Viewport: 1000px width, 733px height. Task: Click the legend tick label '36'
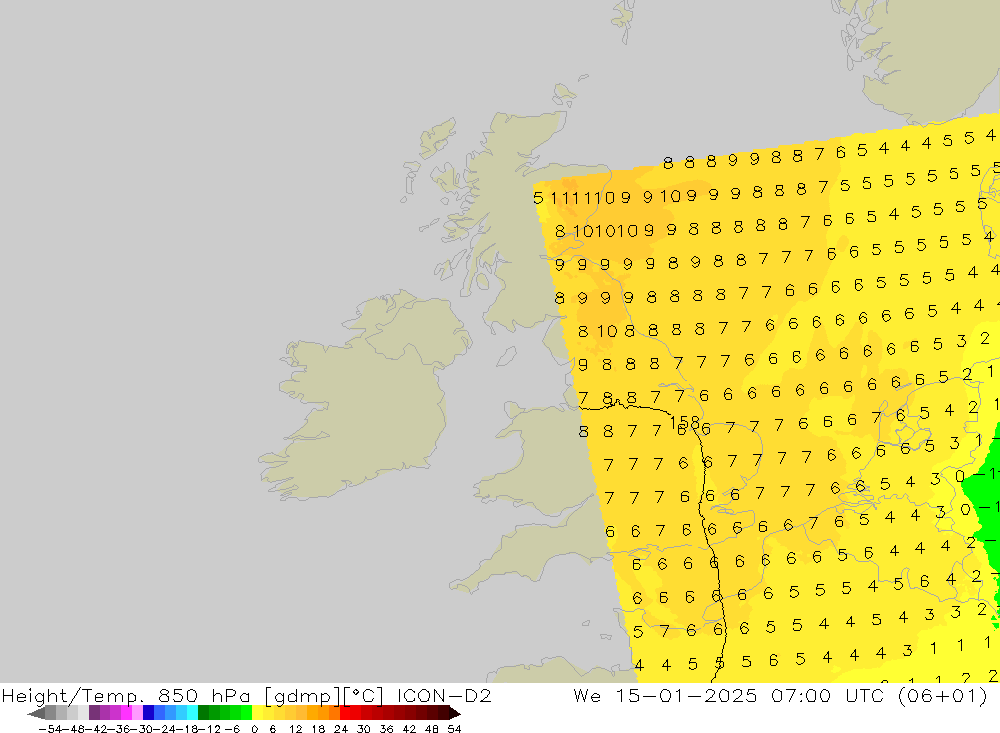(x=386, y=729)
